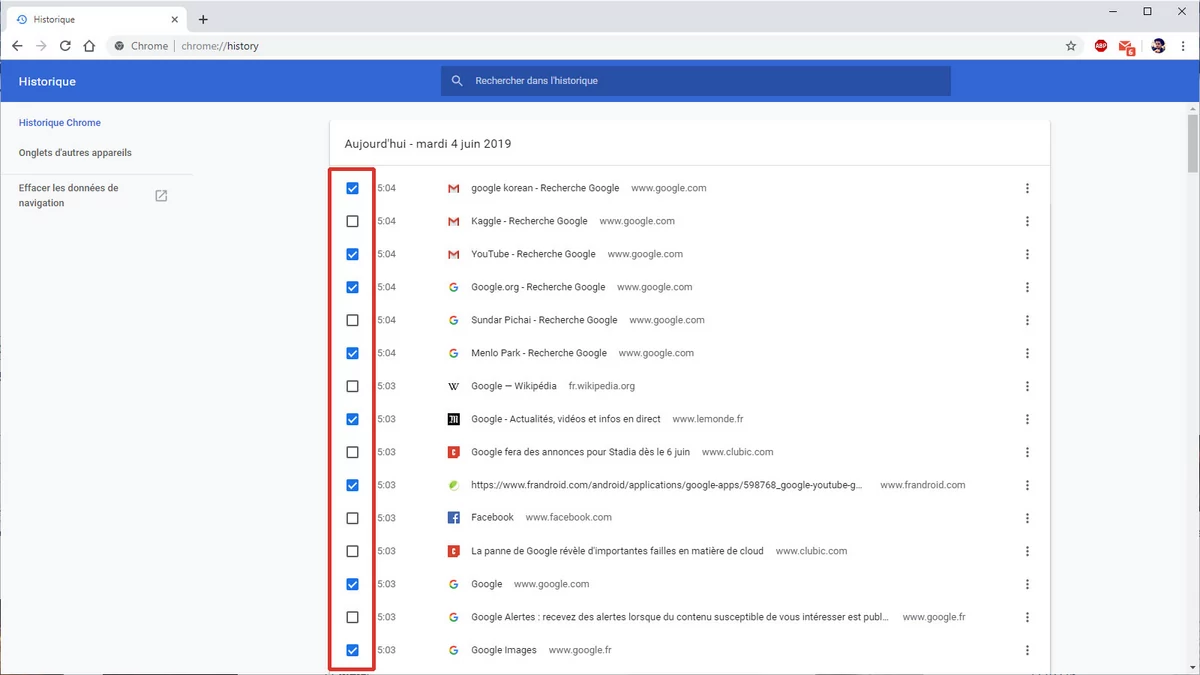The image size is (1200, 675).
Task: Open Onglets d'autres appareils in sidebar
Action: click(x=75, y=153)
